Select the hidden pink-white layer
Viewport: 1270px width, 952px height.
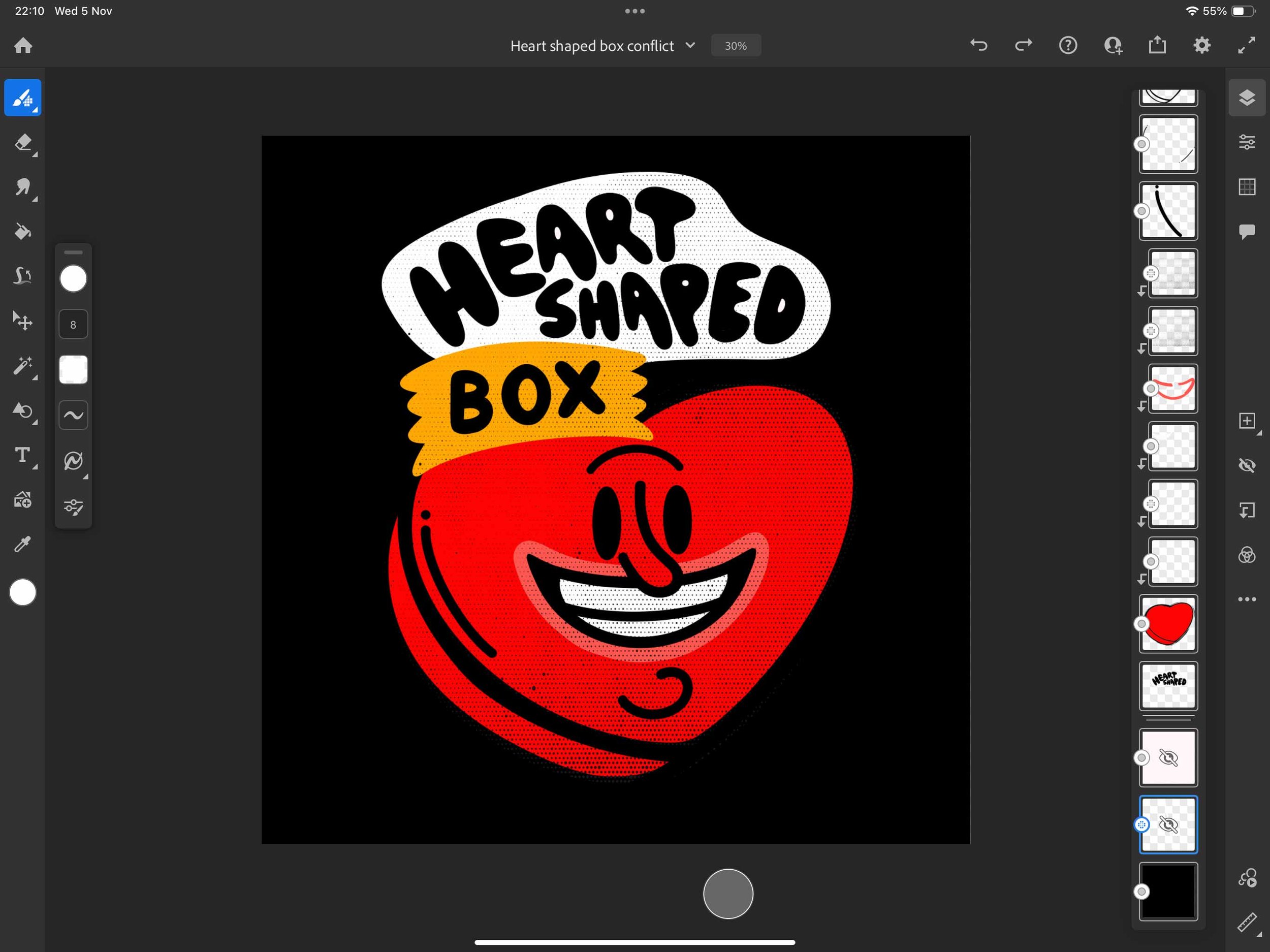(1168, 757)
